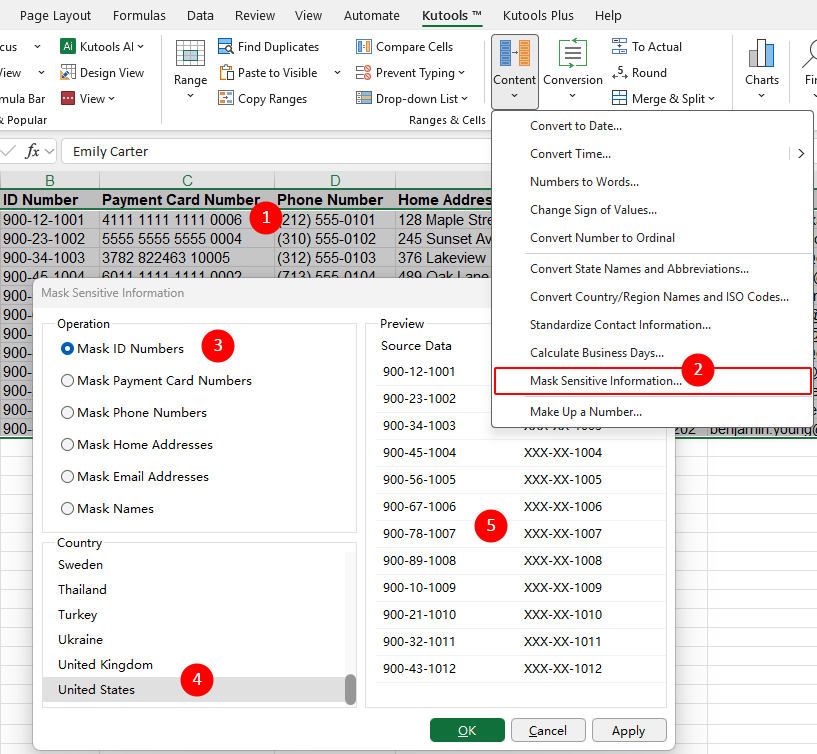Click the Conversion icon
The image size is (817, 754).
coord(573,54)
